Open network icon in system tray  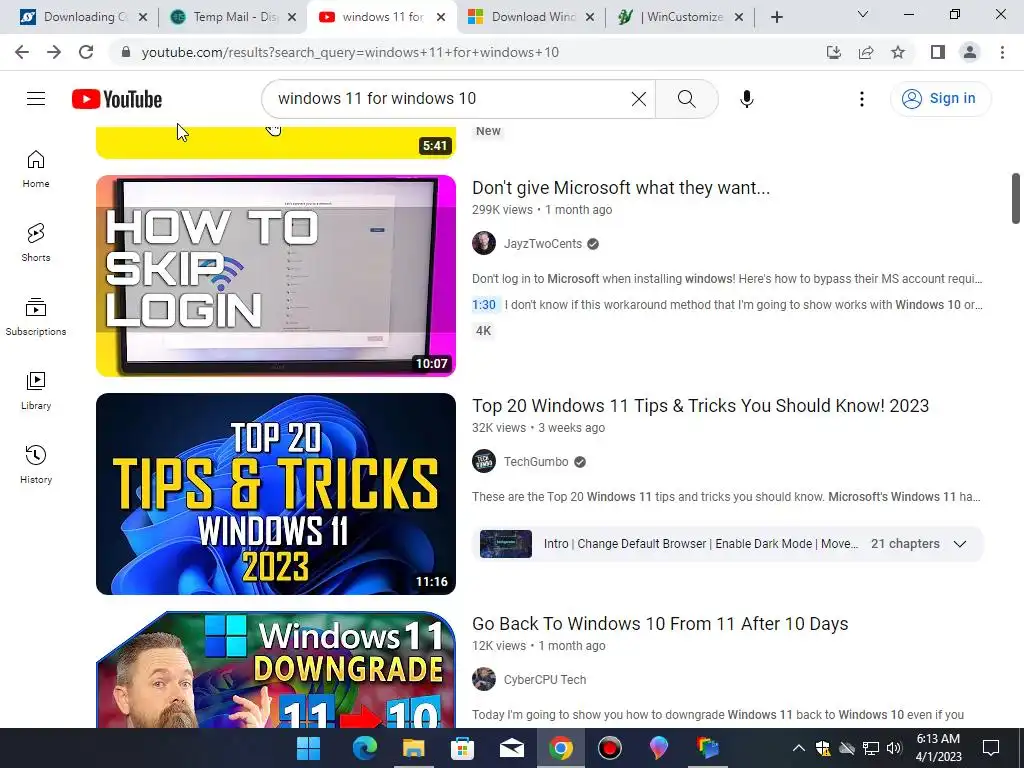[871, 748]
